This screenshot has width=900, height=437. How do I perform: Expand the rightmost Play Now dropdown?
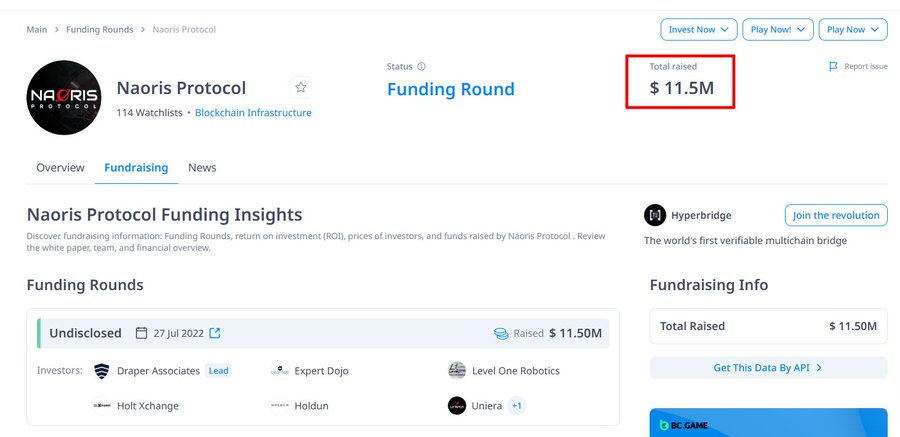[853, 30]
